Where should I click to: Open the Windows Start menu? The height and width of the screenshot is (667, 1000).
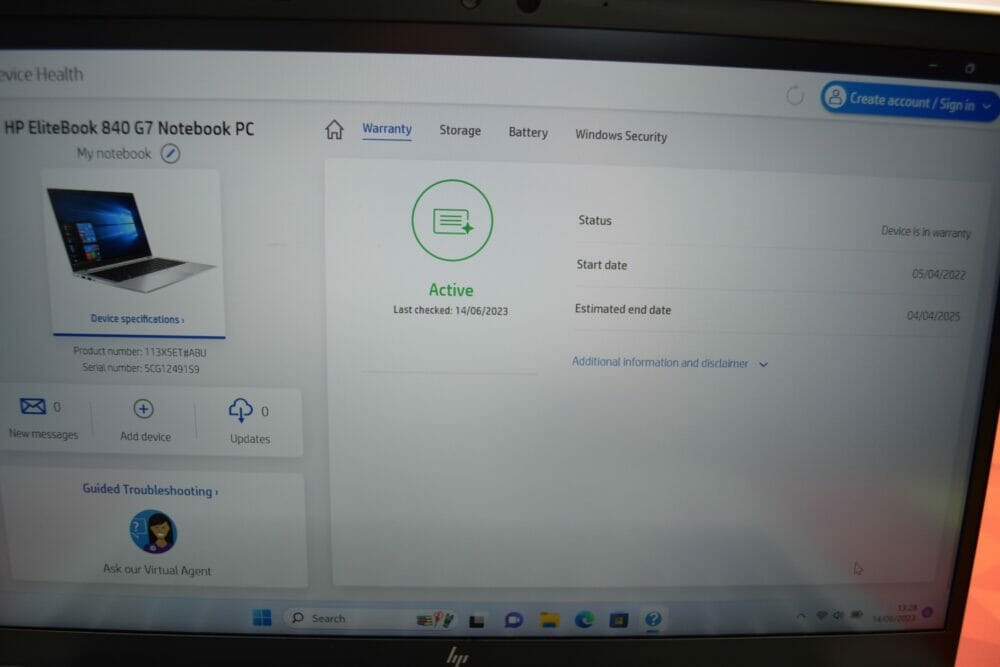[262, 617]
